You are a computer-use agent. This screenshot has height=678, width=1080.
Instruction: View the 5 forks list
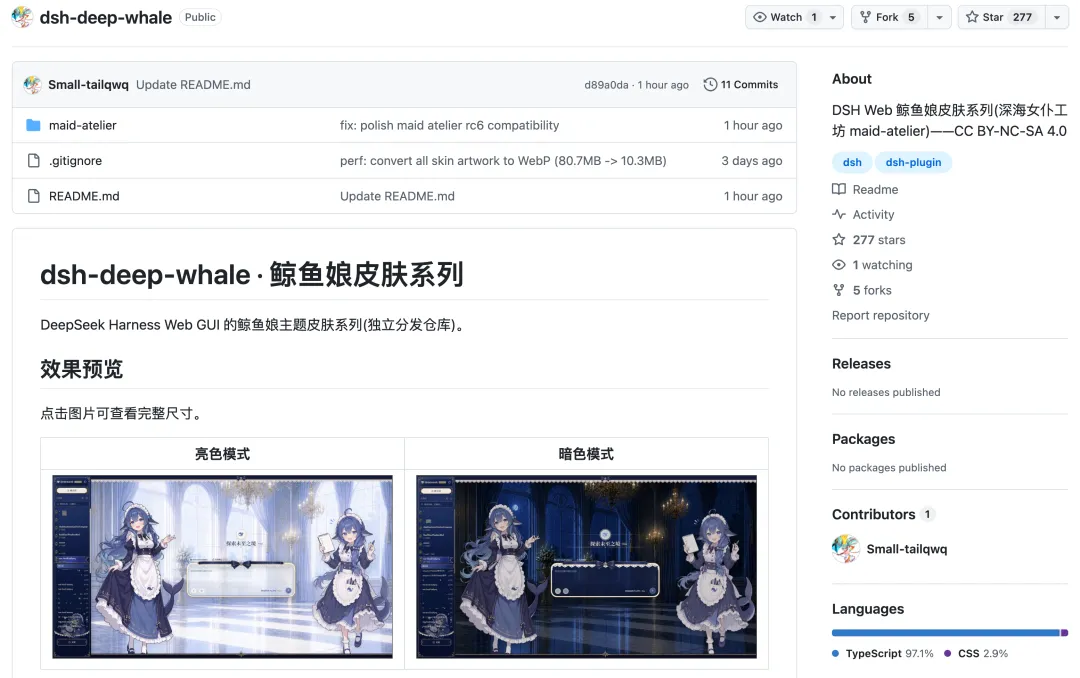(x=872, y=290)
